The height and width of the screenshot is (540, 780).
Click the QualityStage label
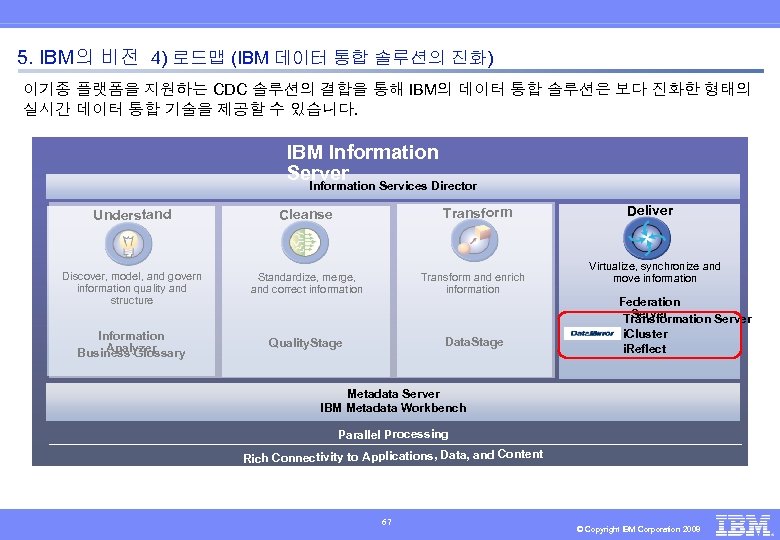[x=305, y=343]
